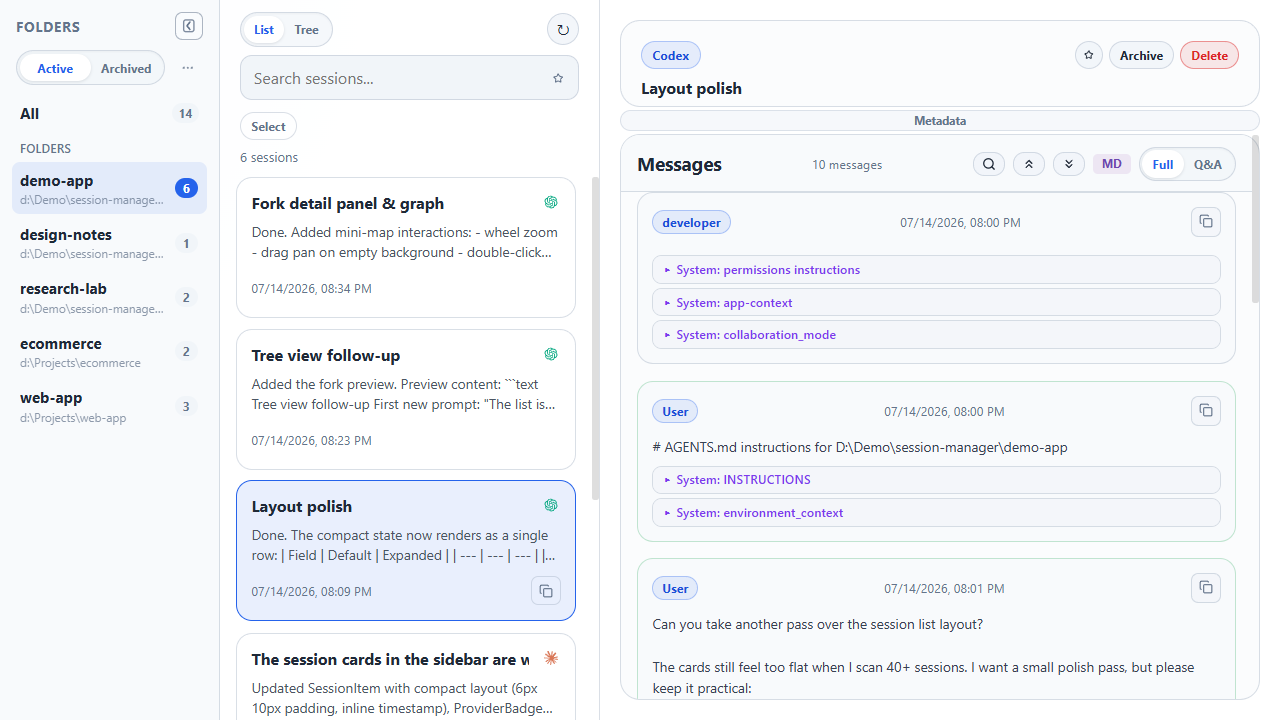Screen dimensions: 1280x720
Task: Show messages in Q&A mode
Action: tap(1208, 164)
